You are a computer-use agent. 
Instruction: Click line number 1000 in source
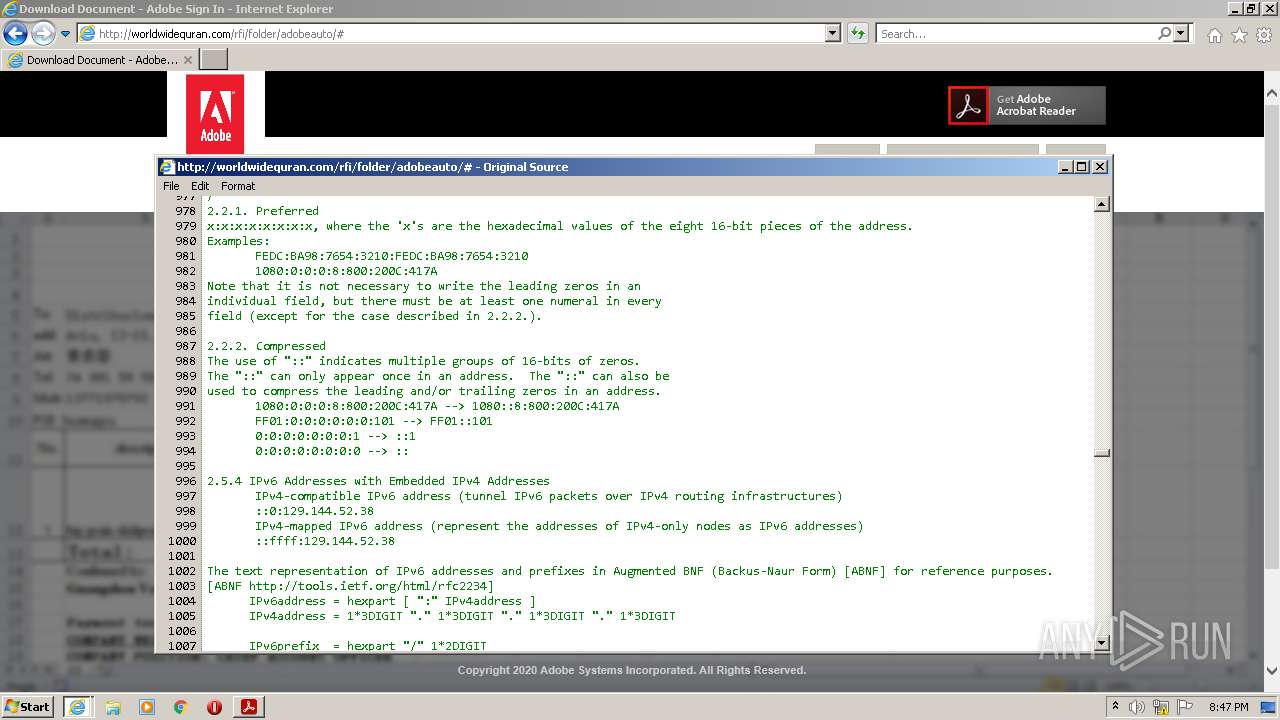coord(182,541)
